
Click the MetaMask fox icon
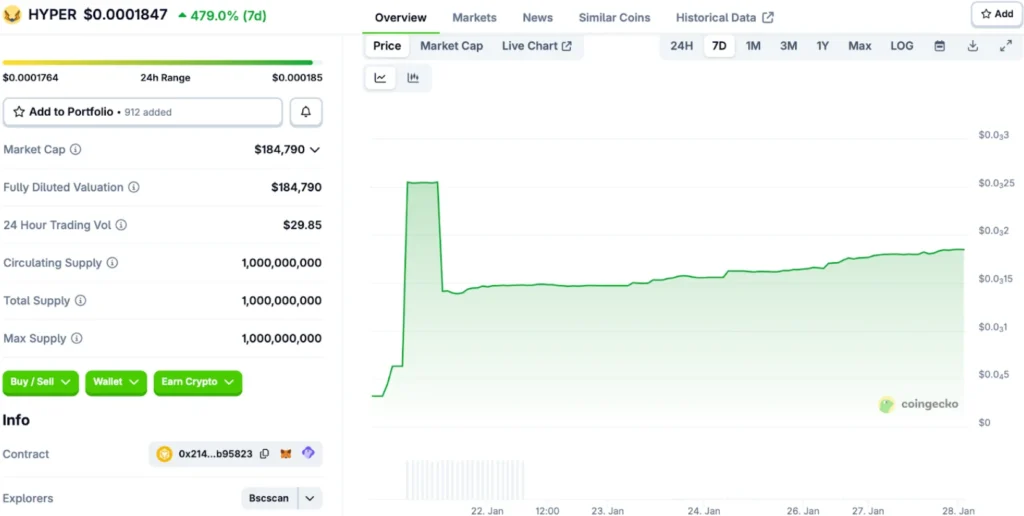pos(286,454)
